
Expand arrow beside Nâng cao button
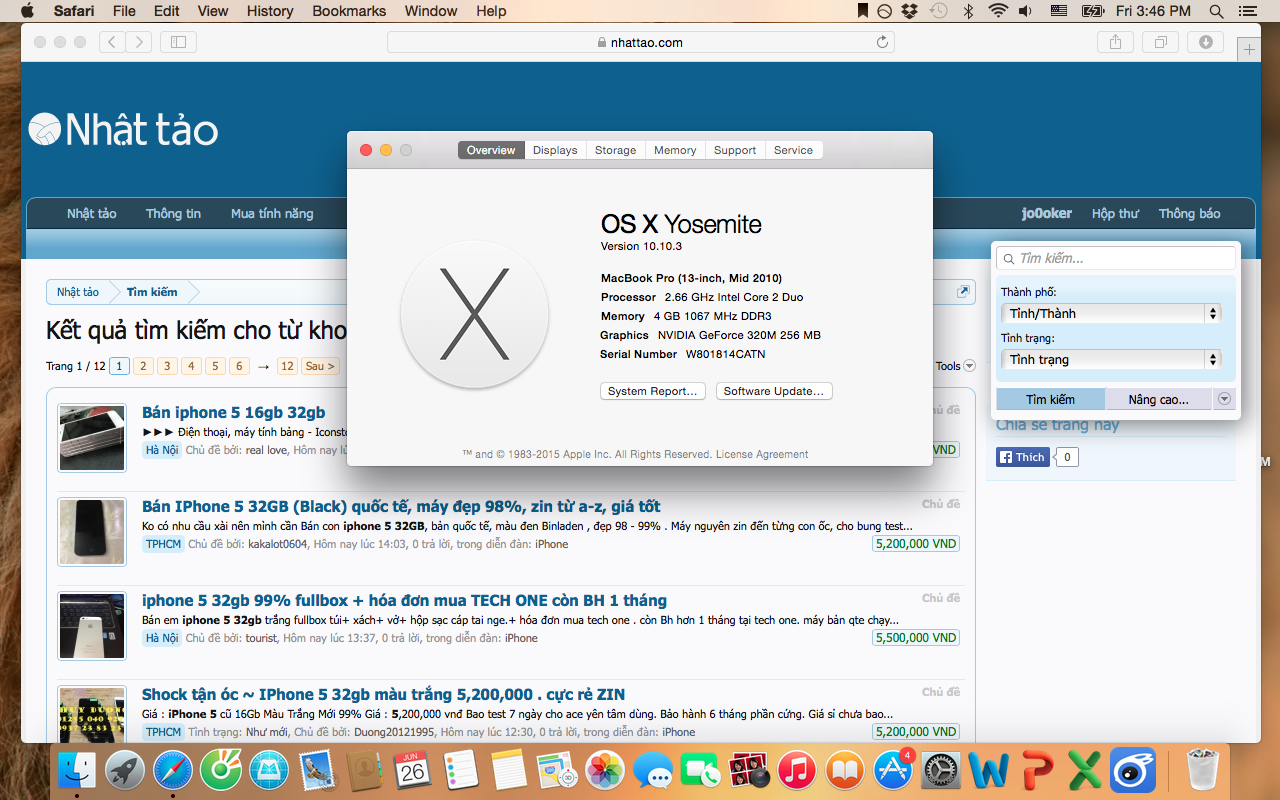click(x=1225, y=399)
